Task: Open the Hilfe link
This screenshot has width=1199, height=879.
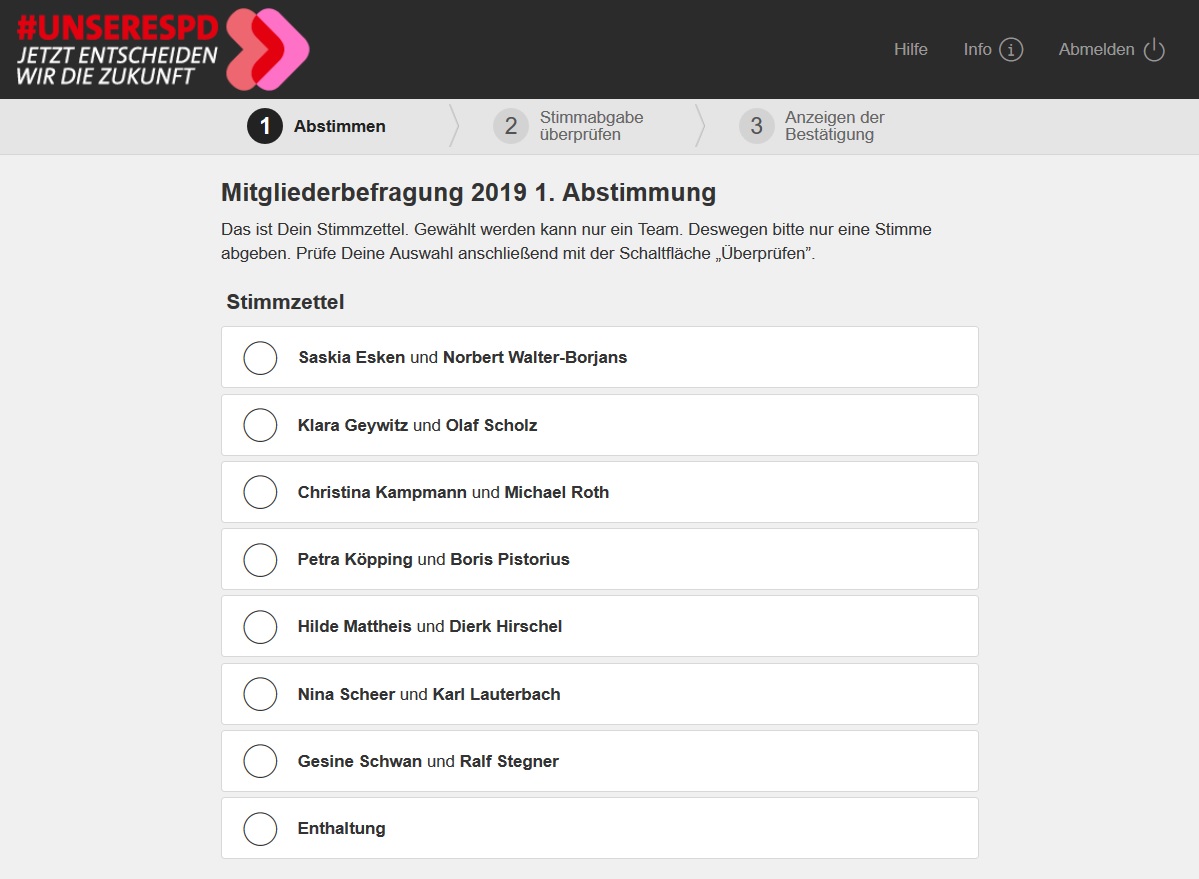Action: pos(911,50)
